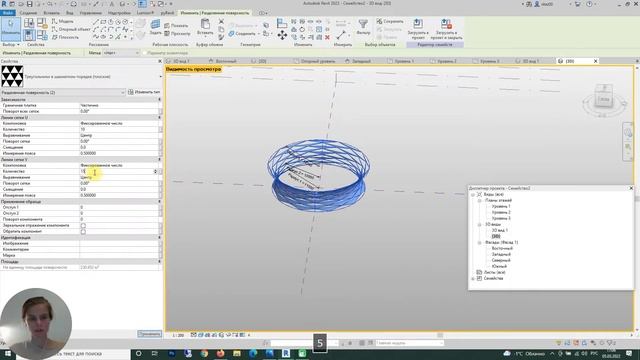Switch to the Управление ribbon tab
Screen dimensions: 640x360
(x=91, y=13)
